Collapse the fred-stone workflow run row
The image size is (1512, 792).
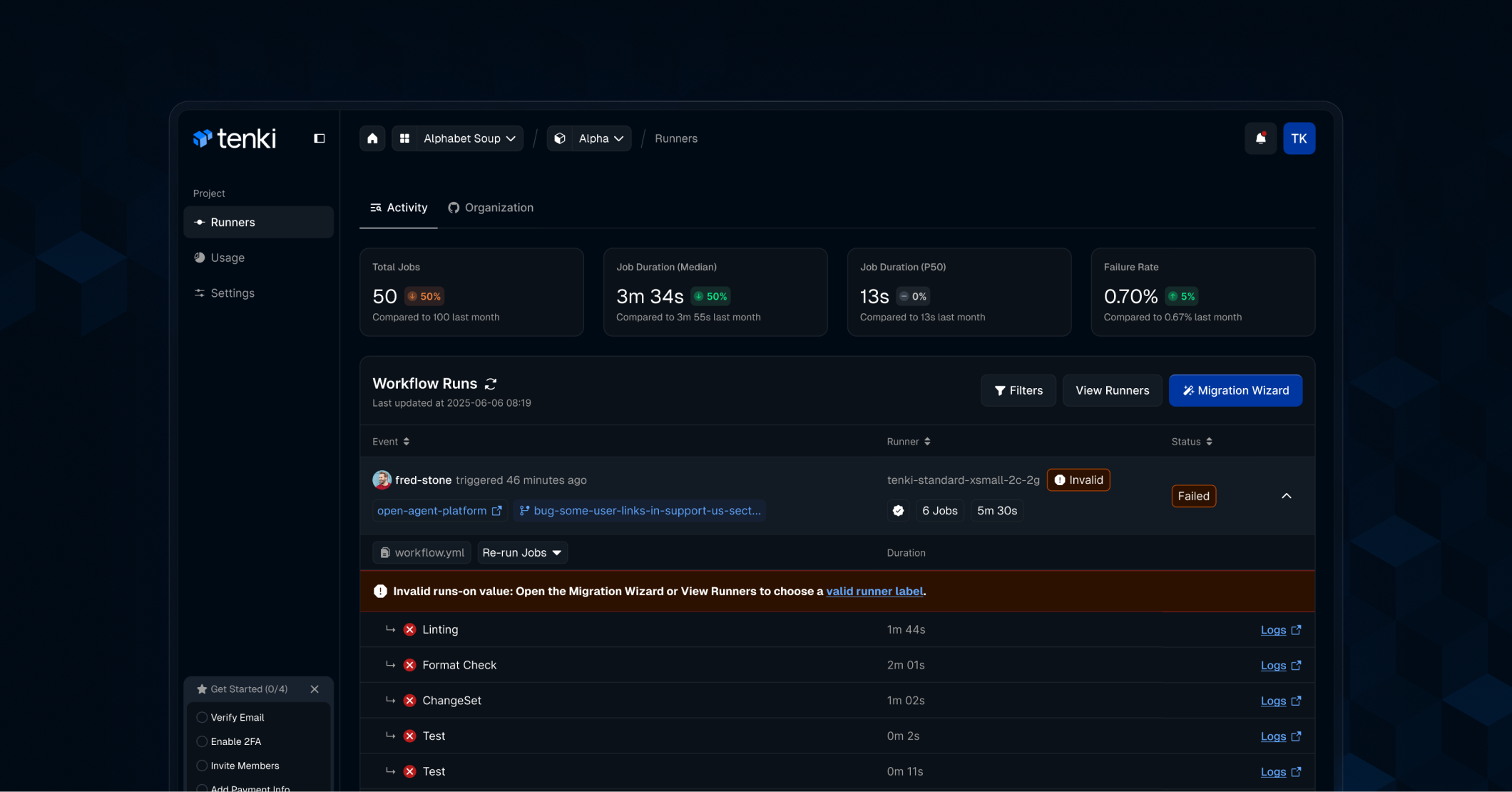[x=1286, y=496]
